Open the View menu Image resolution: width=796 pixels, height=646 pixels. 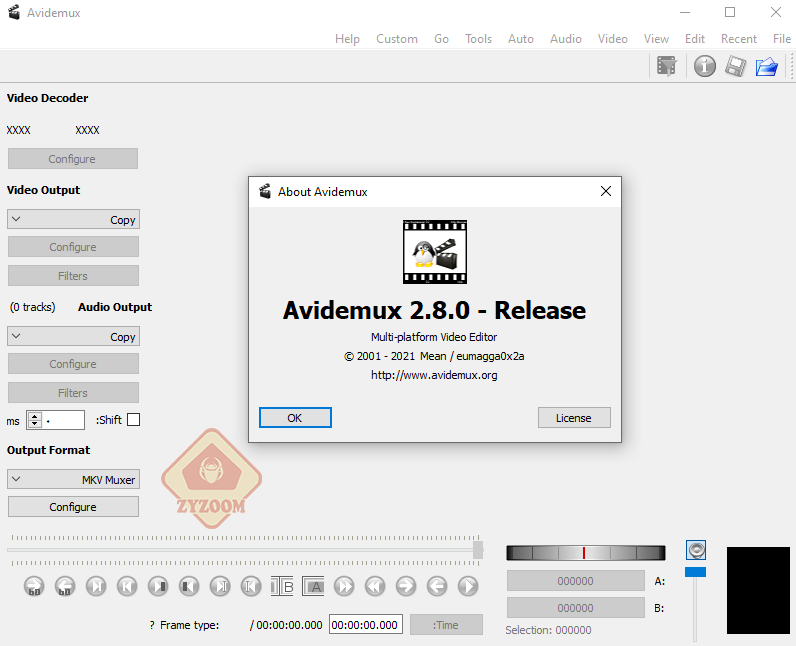coord(656,39)
